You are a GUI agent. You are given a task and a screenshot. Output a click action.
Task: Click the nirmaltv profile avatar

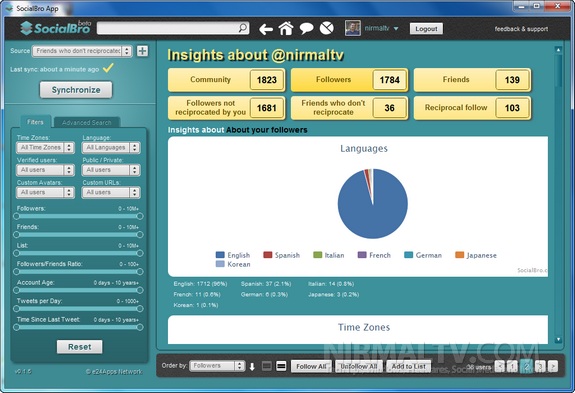click(x=353, y=28)
